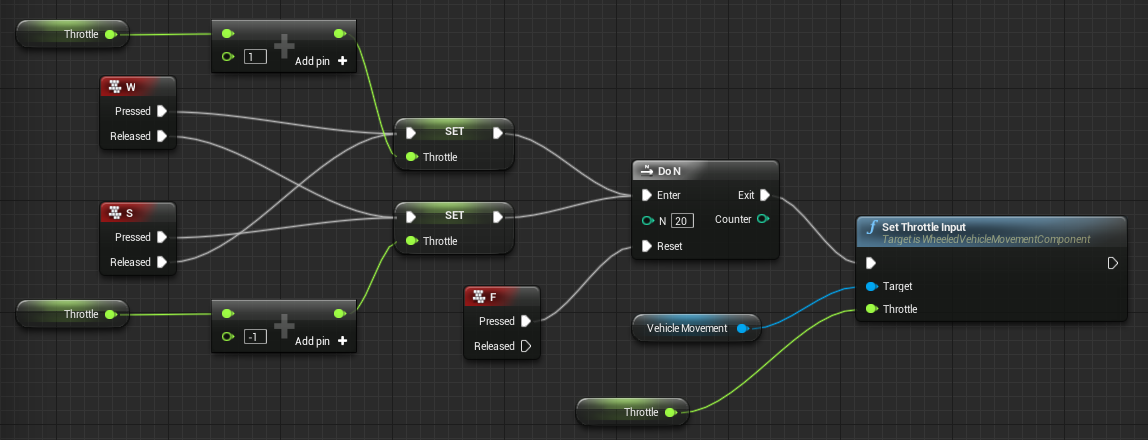Click Add pin on the bottom add node
1148x440 pixels.
[321, 341]
